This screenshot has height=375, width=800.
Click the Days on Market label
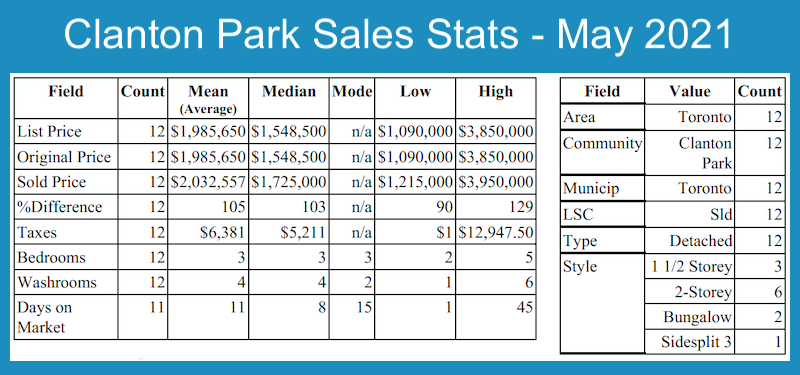(44, 317)
